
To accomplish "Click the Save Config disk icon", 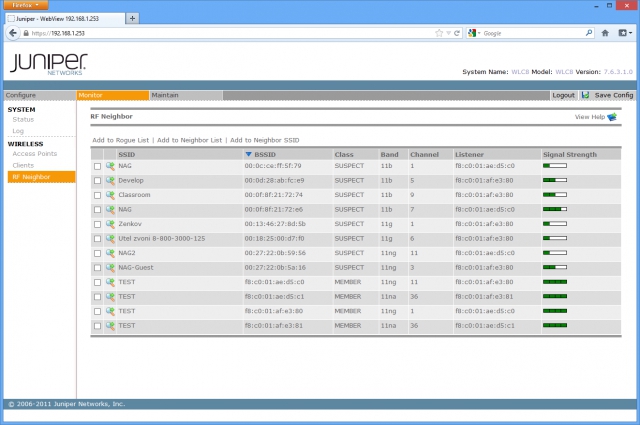I will (x=585, y=95).
